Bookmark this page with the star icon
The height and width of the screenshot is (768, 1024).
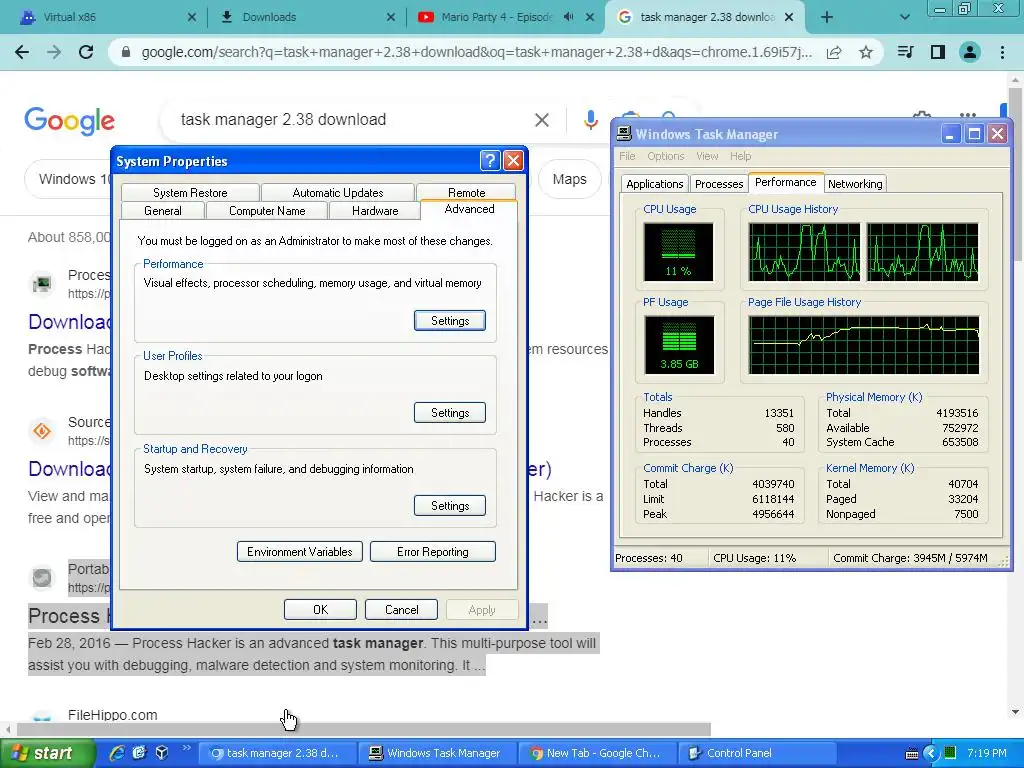coord(866,53)
